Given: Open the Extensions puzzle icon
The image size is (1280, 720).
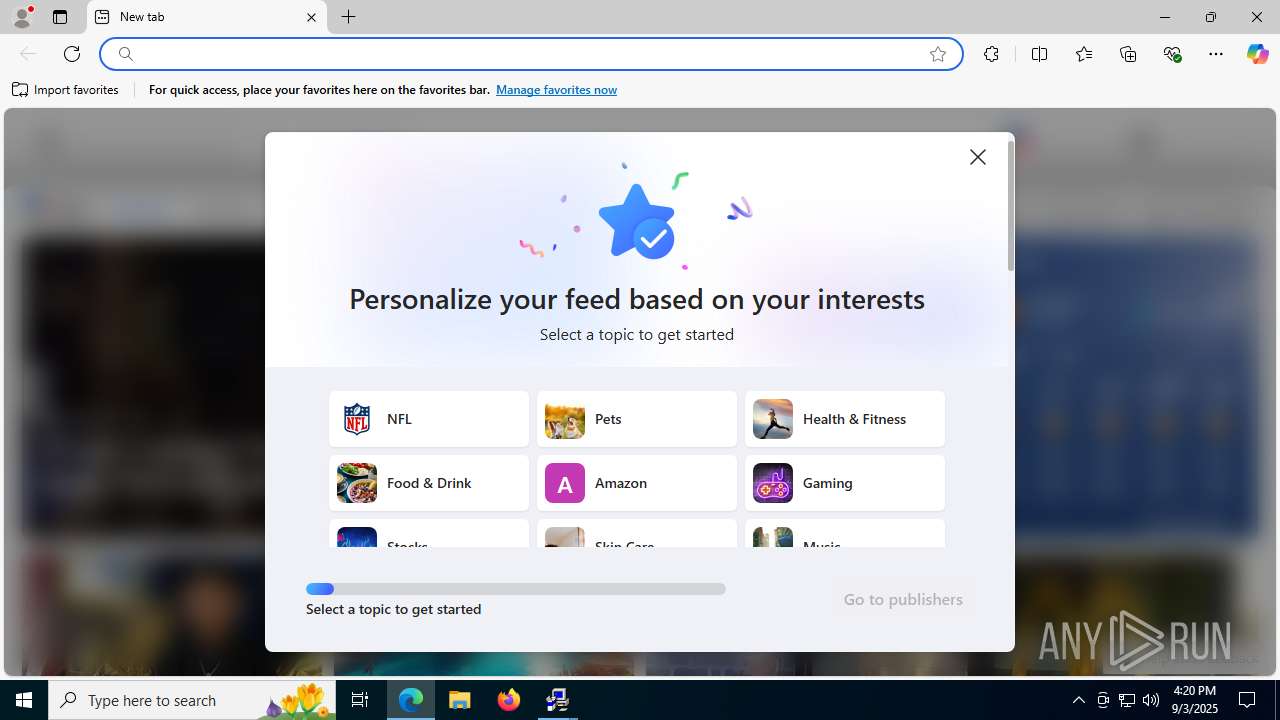Looking at the screenshot, I should [x=991, y=54].
